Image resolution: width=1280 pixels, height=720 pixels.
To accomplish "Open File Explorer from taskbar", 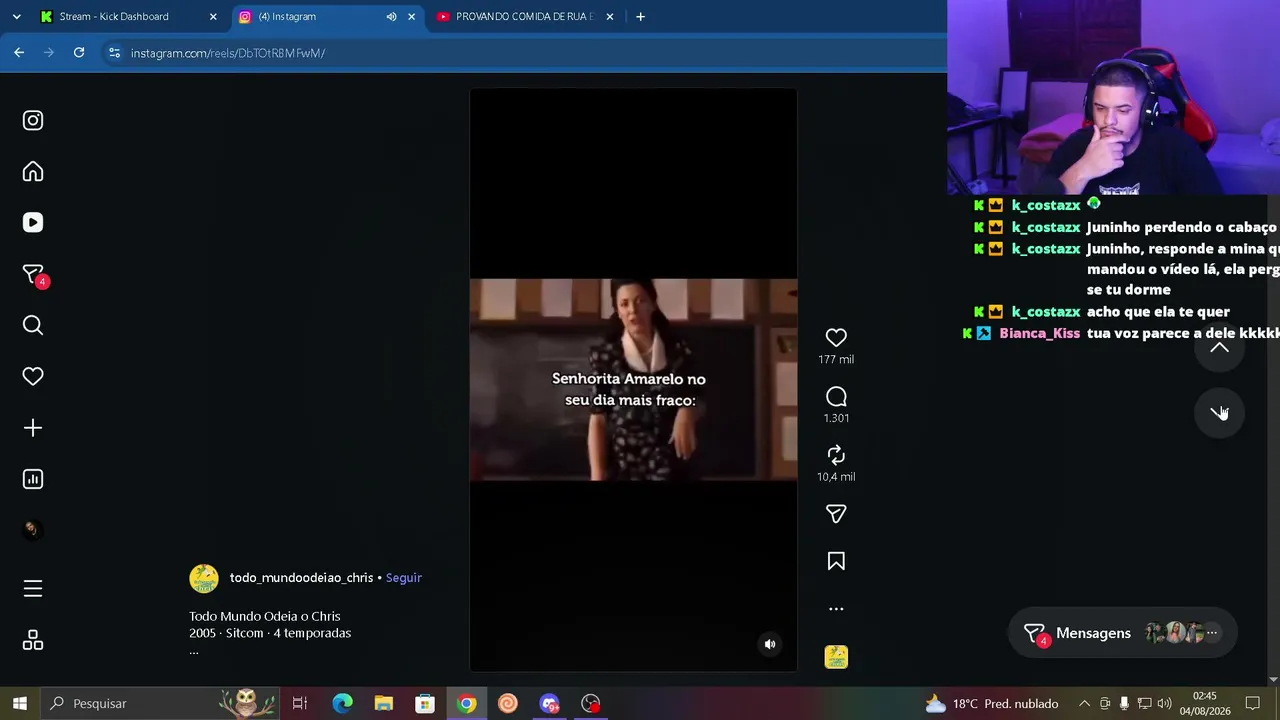I will tap(384, 704).
